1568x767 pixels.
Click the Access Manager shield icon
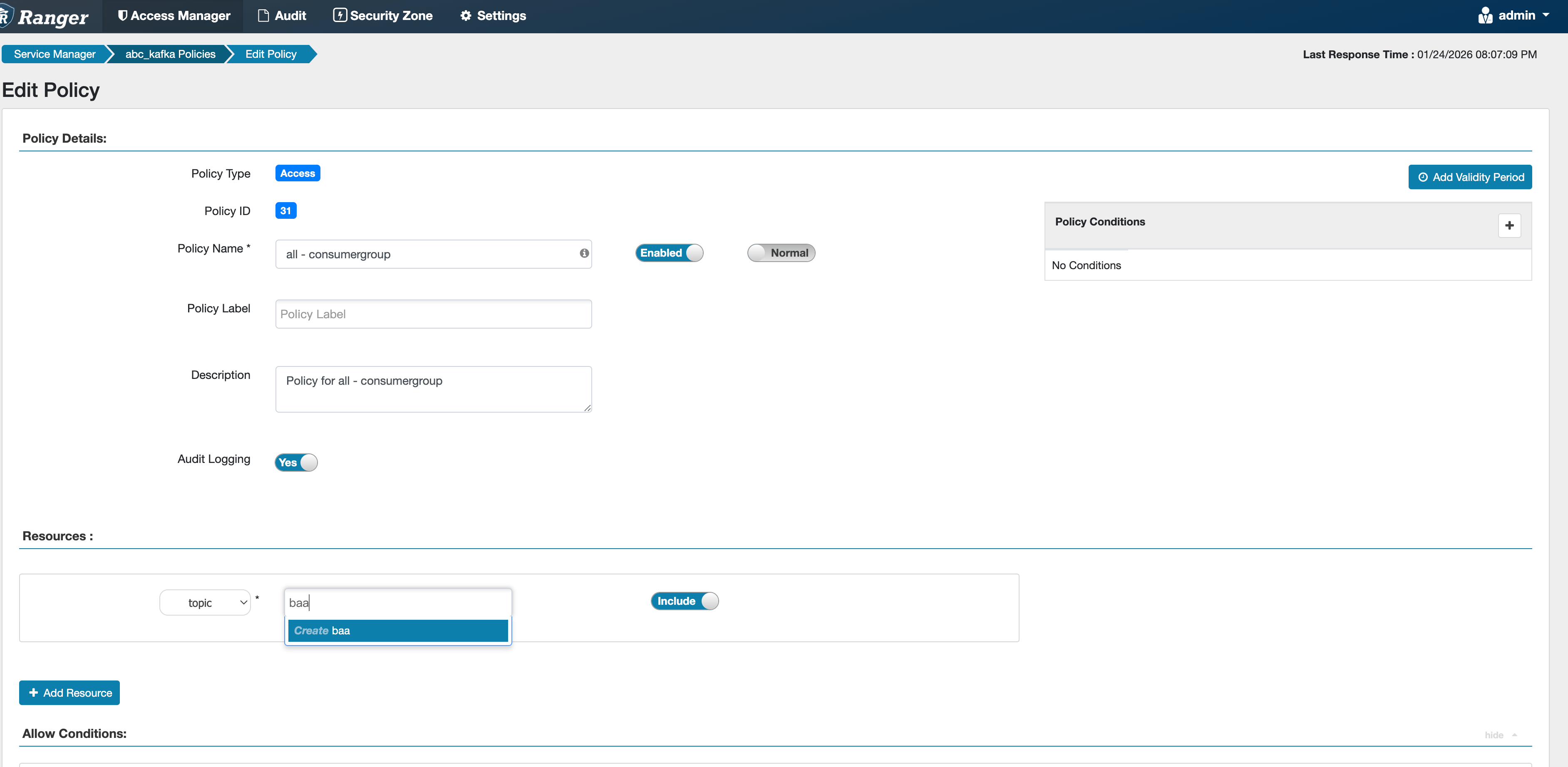pyautogui.click(x=122, y=16)
